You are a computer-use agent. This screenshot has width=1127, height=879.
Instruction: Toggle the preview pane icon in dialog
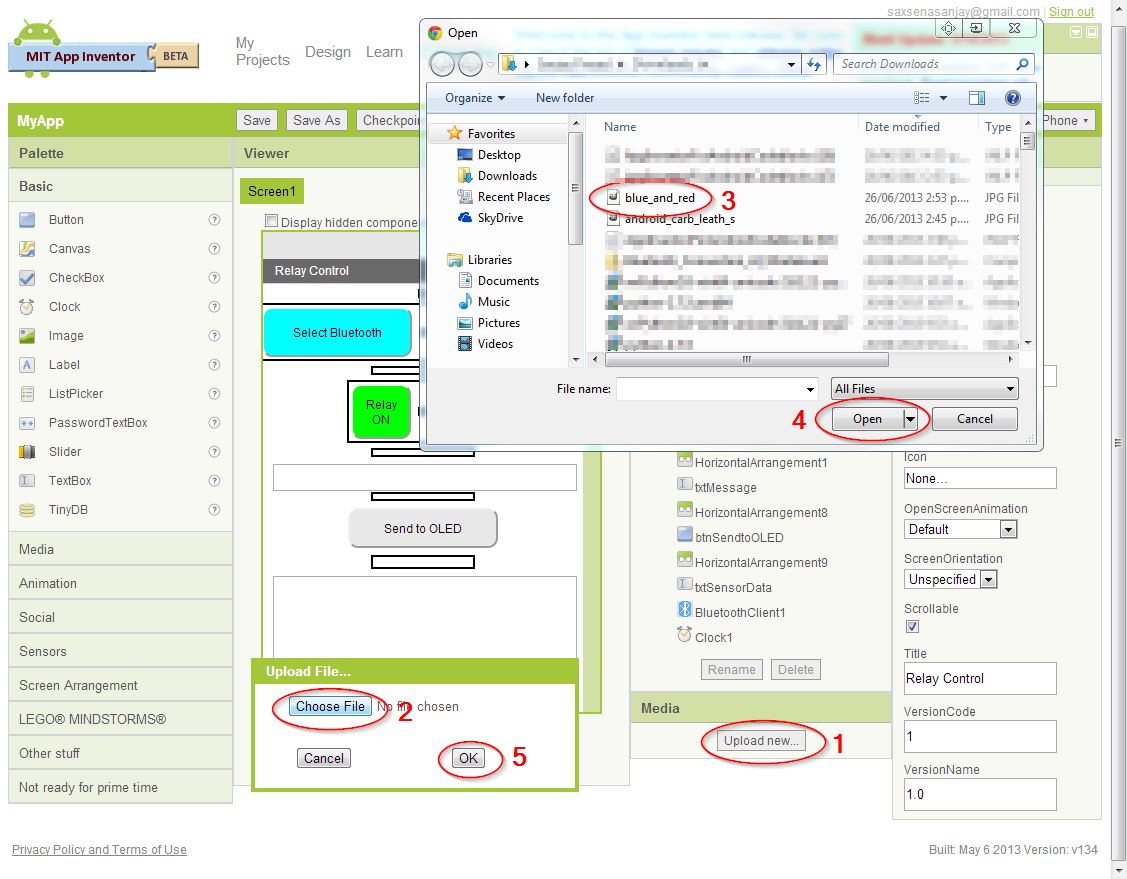click(x=977, y=98)
